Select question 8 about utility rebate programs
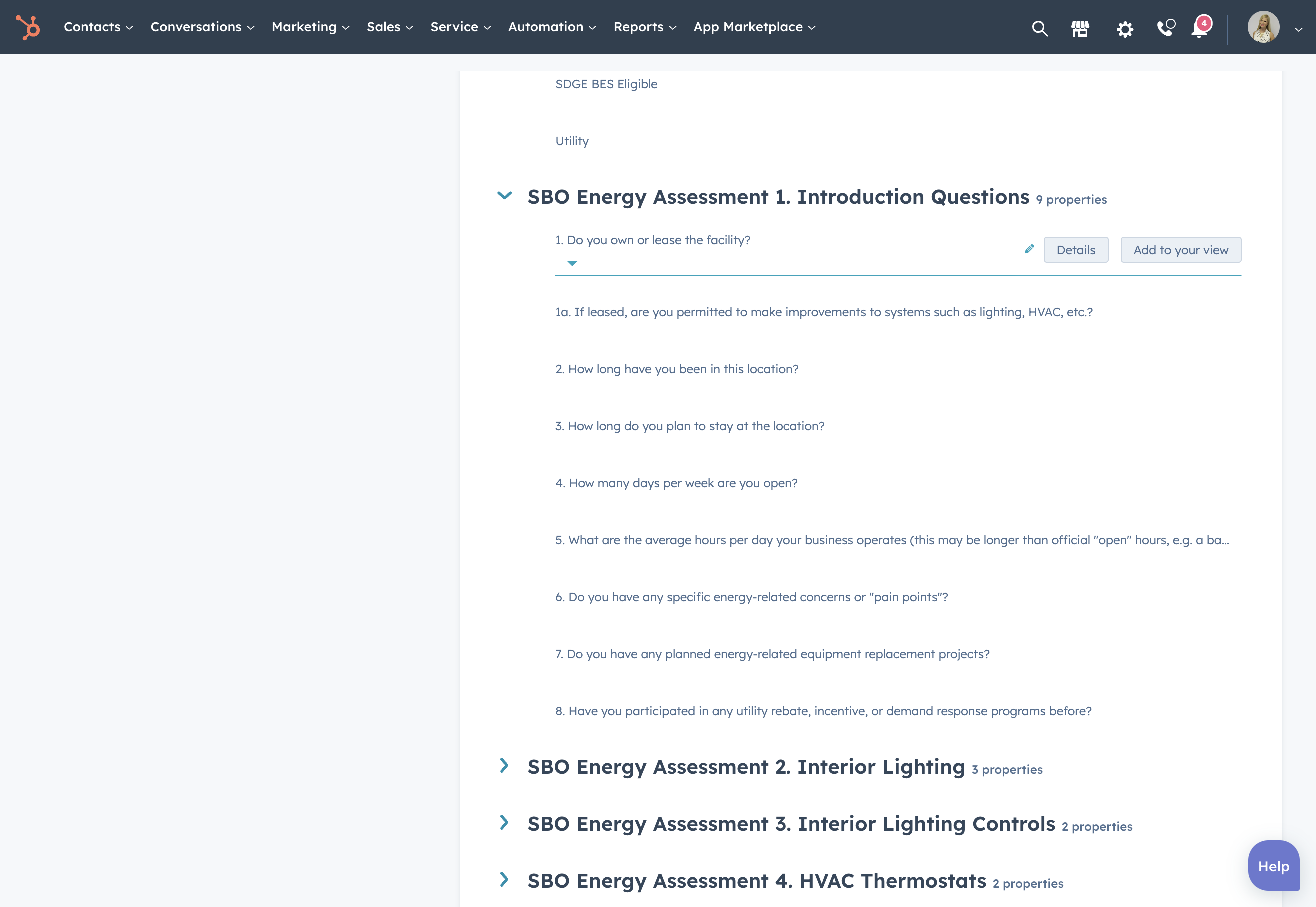 [x=823, y=711]
